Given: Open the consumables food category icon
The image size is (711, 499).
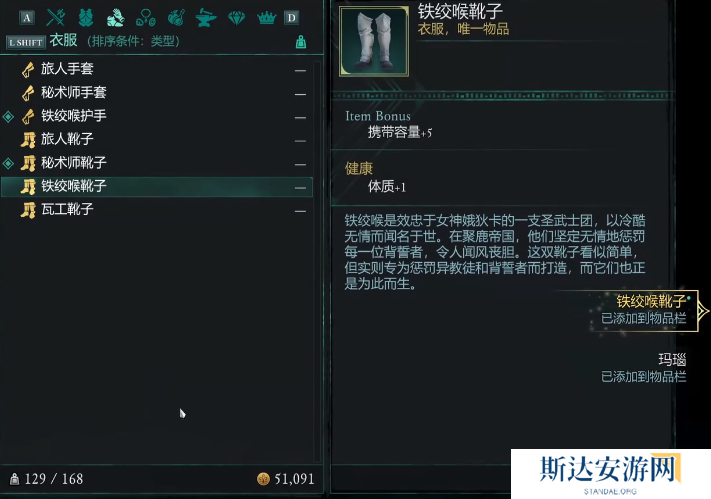Looking at the screenshot, I should coord(176,18).
